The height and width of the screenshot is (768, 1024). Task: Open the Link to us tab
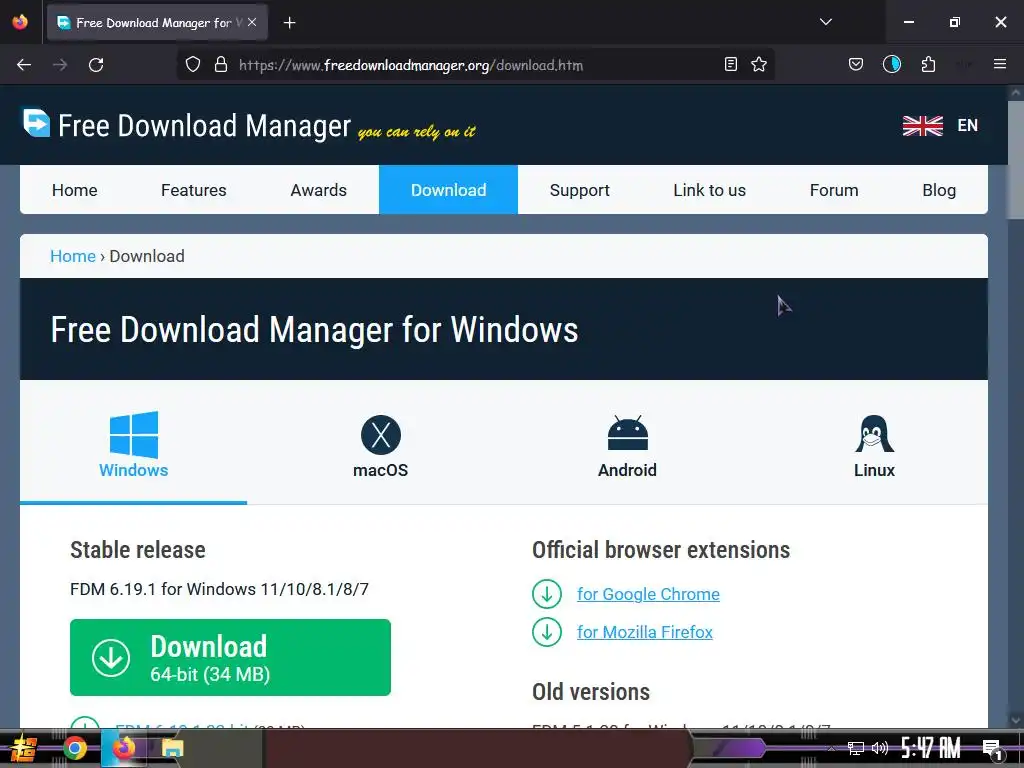(709, 190)
